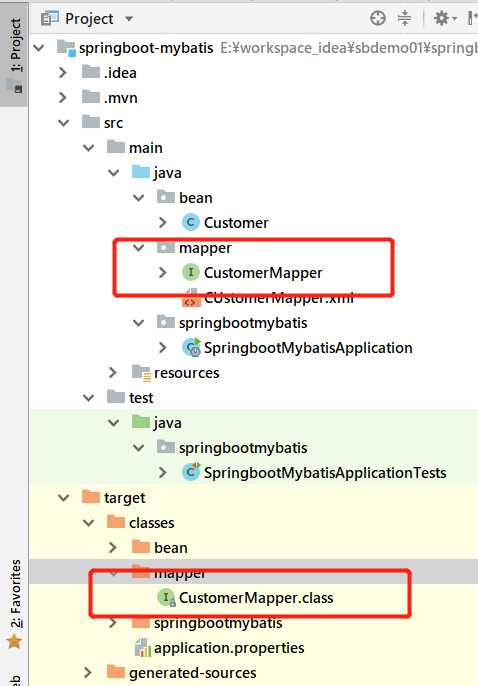
Task: Open the gear settings icon in Project panel
Action: coord(441,18)
